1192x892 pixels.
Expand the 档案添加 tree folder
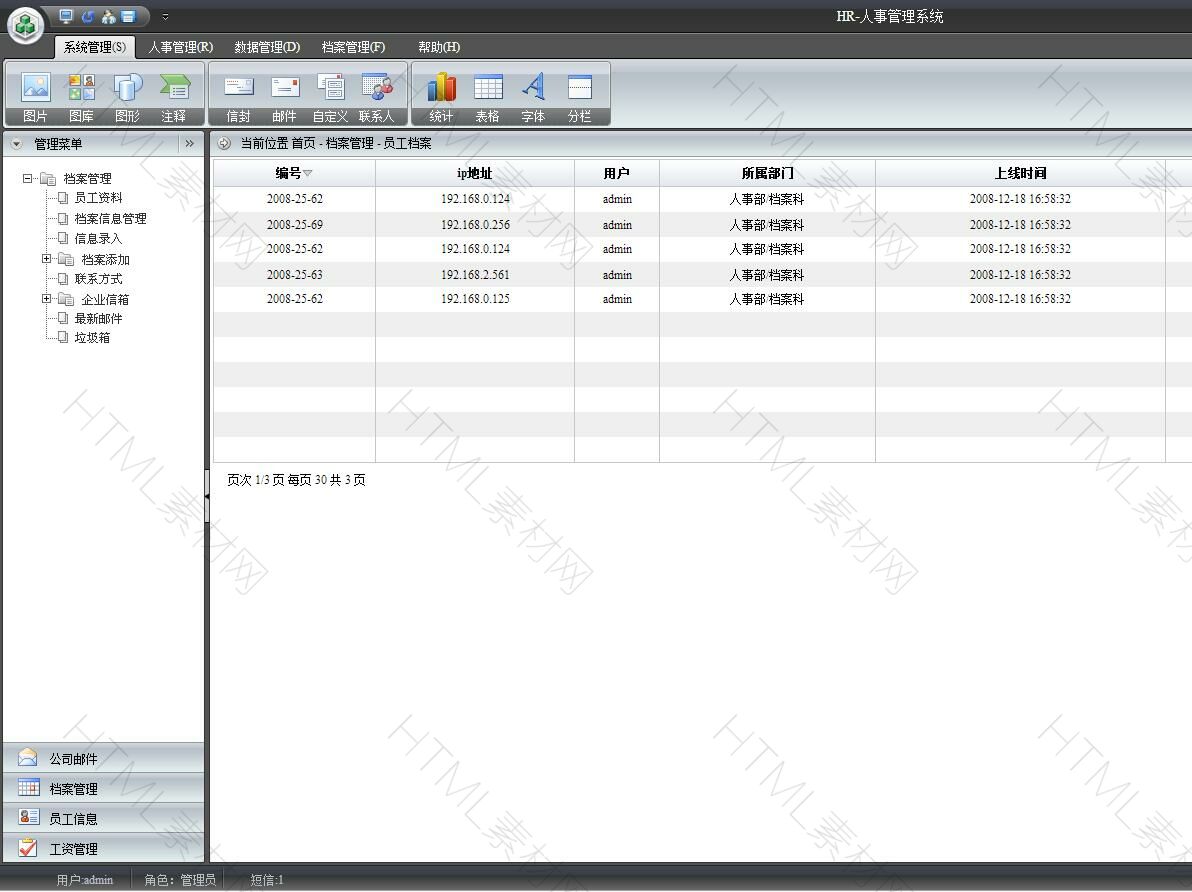click(46, 259)
